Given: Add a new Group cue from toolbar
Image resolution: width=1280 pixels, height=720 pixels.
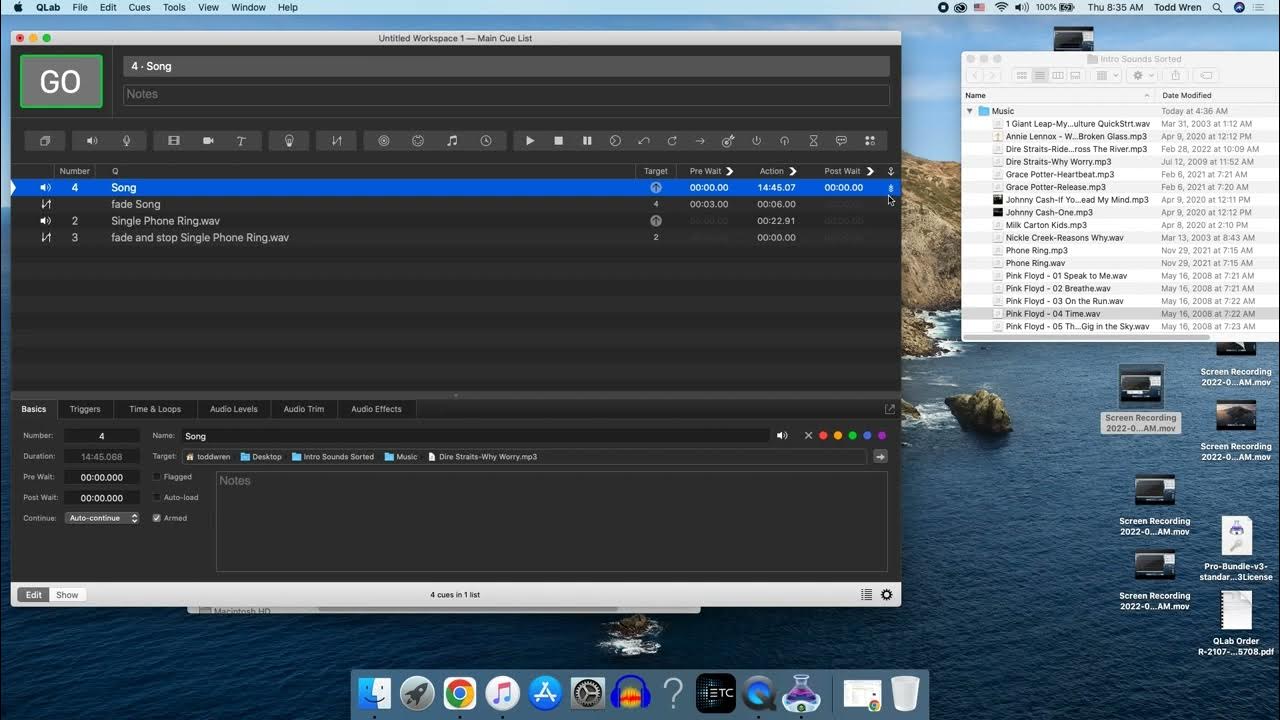Looking at the screenshot, I should click(45, 141).
